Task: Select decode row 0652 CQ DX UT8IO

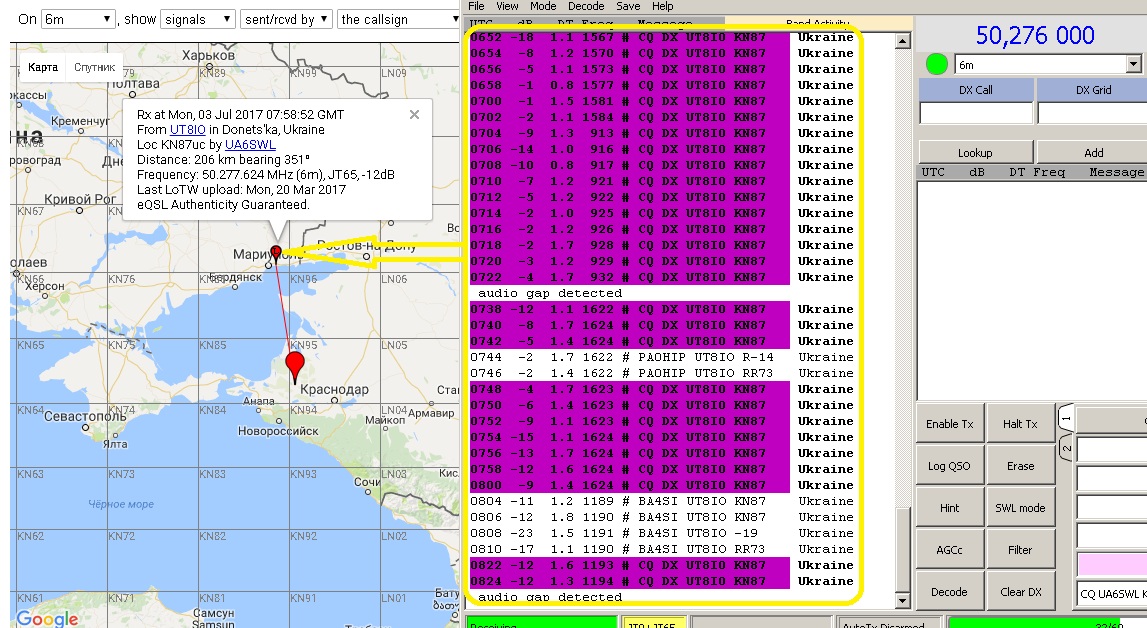Action: 662,37
